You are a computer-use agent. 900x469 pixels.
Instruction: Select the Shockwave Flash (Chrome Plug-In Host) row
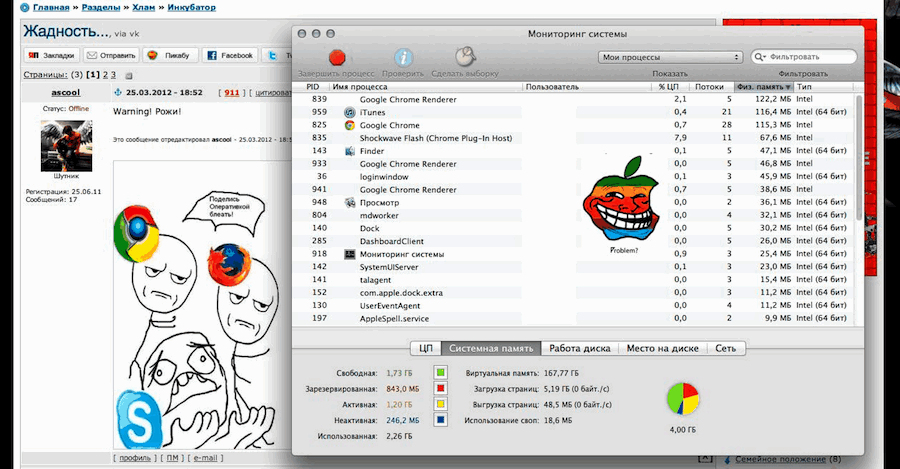coord(574,138)
